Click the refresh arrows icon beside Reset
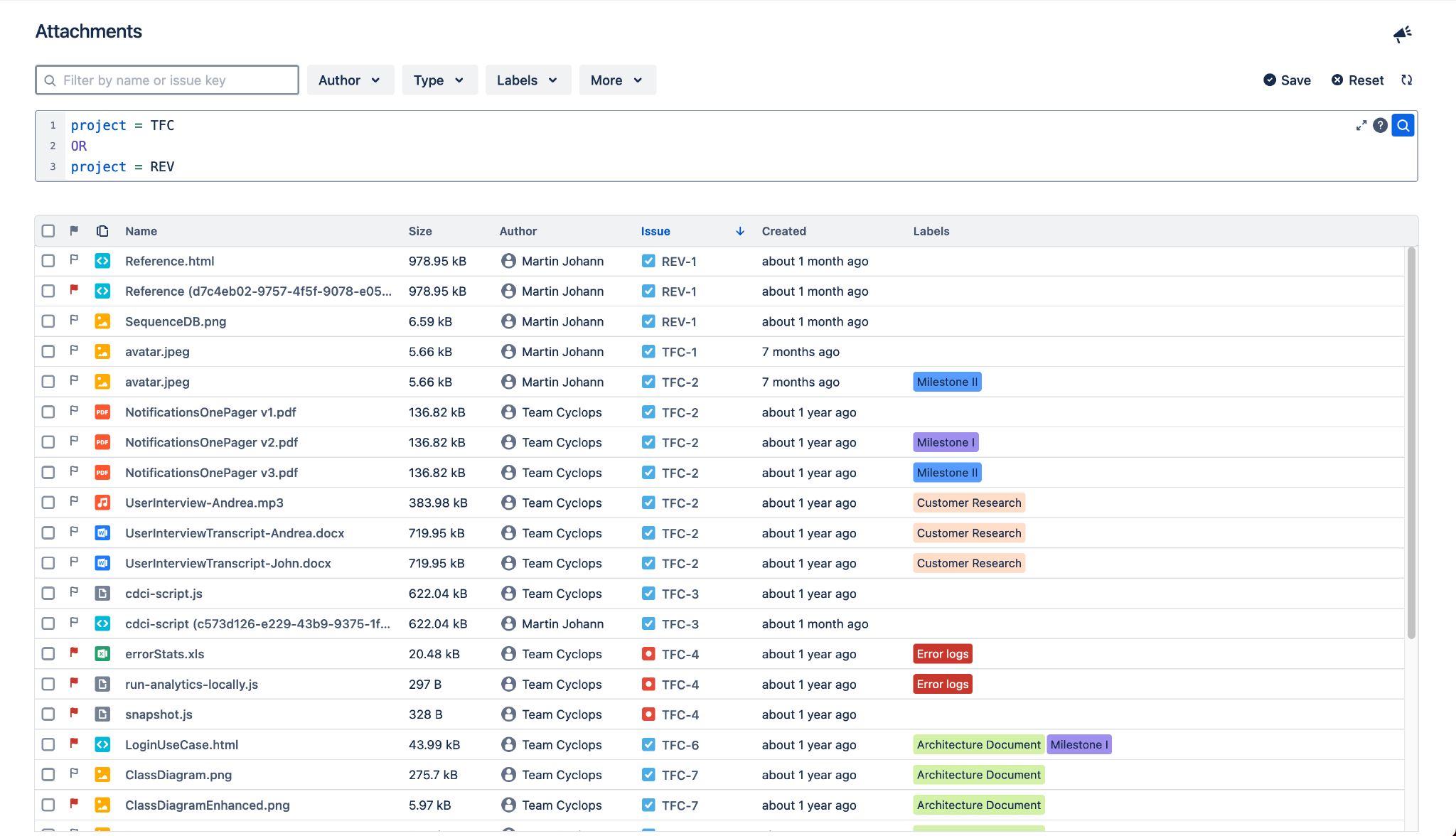 click(x=1406, y=80)
